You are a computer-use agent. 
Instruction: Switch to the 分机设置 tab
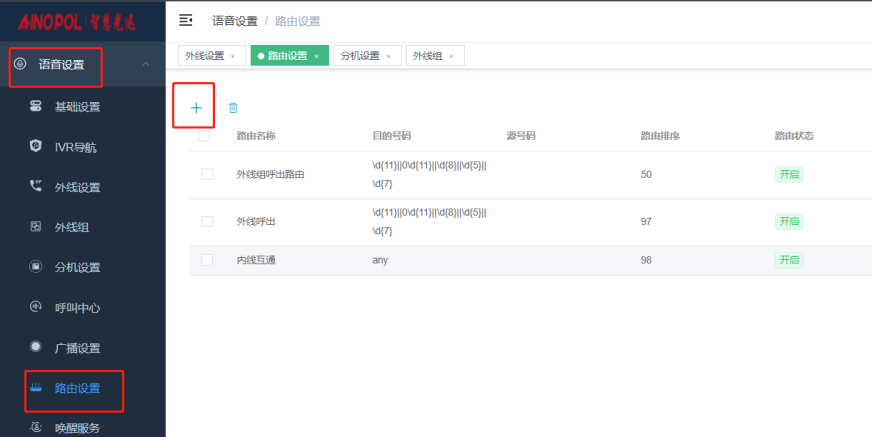point(360,56)
